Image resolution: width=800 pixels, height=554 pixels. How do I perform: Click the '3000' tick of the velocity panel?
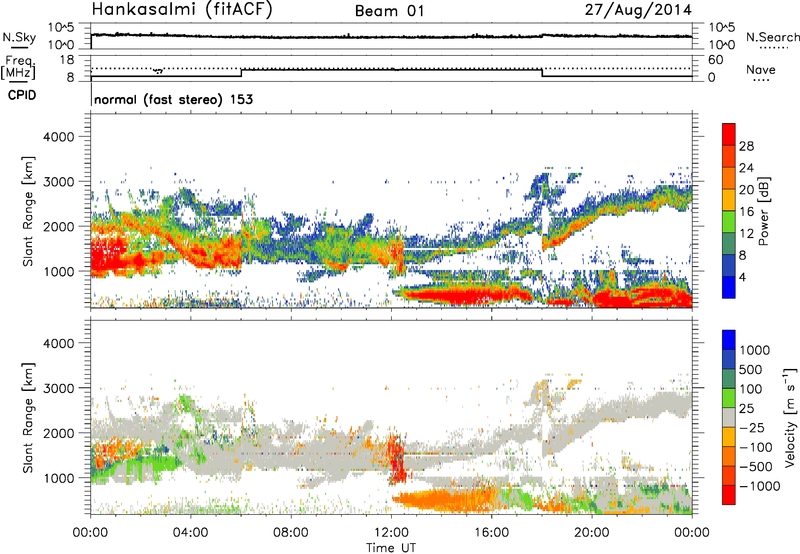pos(58,388)
